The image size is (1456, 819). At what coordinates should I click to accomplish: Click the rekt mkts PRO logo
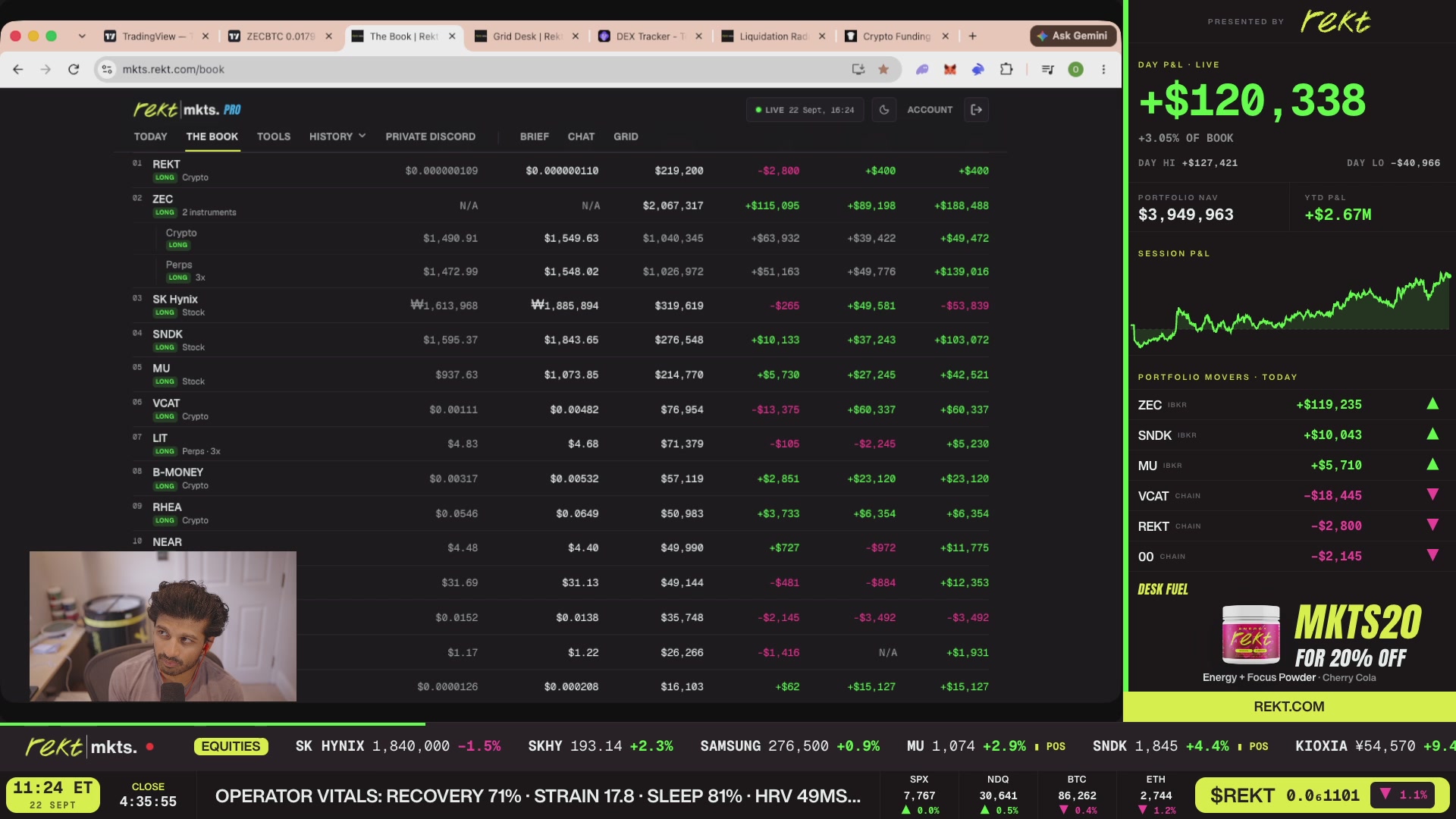pyautogui.click(x=187, y=109)
